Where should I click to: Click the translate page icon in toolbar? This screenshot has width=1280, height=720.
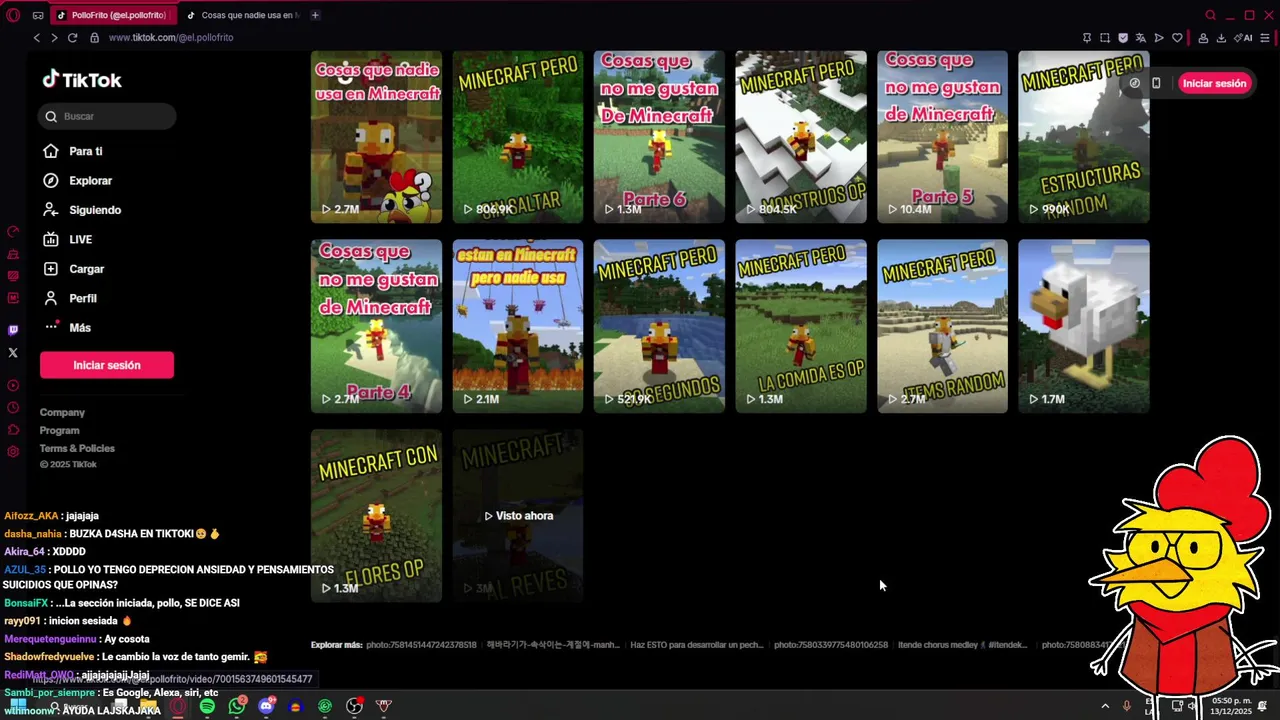[1141, 38]
